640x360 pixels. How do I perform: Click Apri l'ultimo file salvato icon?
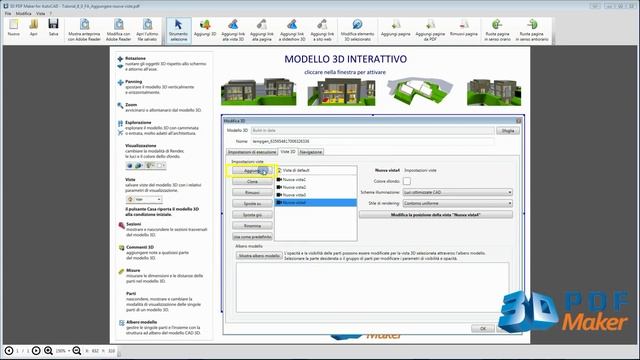(147, 30)
